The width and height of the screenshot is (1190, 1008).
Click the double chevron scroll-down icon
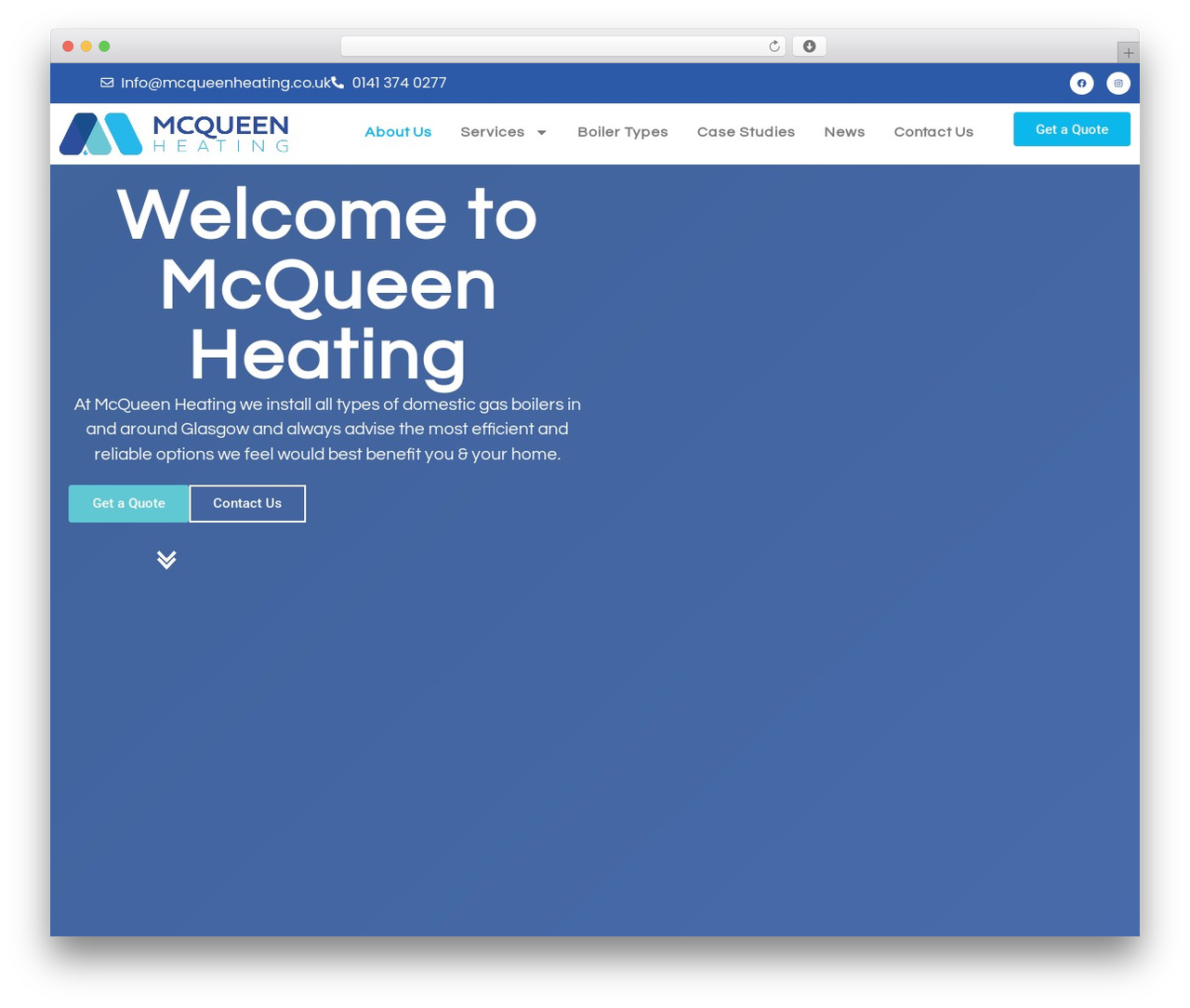point(166,559)
